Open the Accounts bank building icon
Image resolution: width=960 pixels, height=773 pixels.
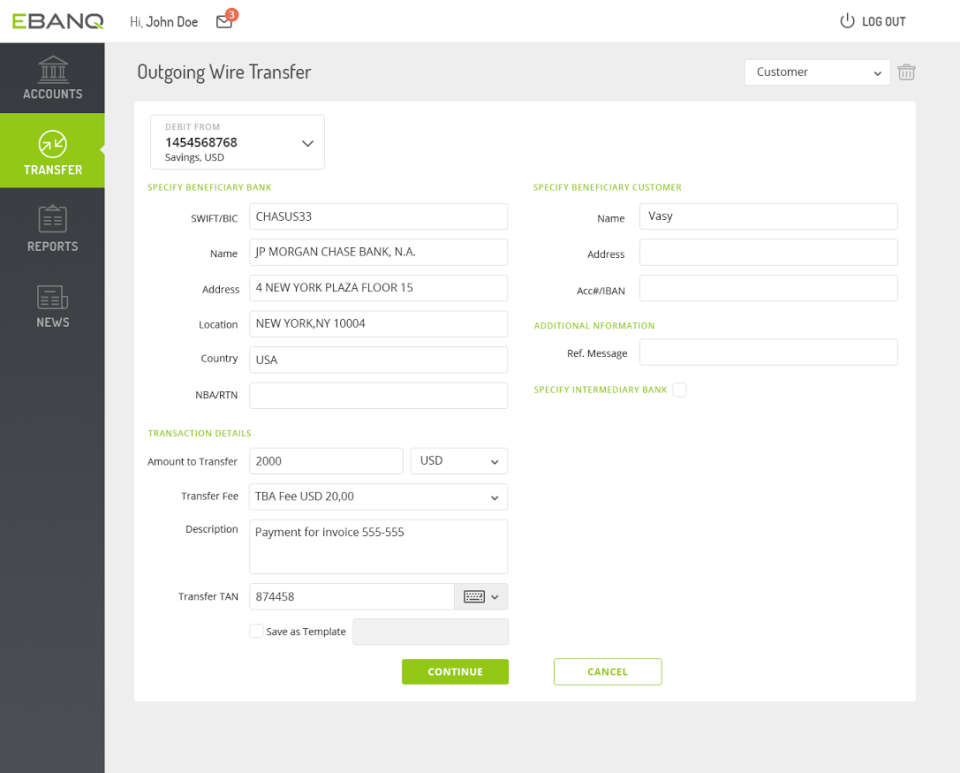tap(53, 69)
